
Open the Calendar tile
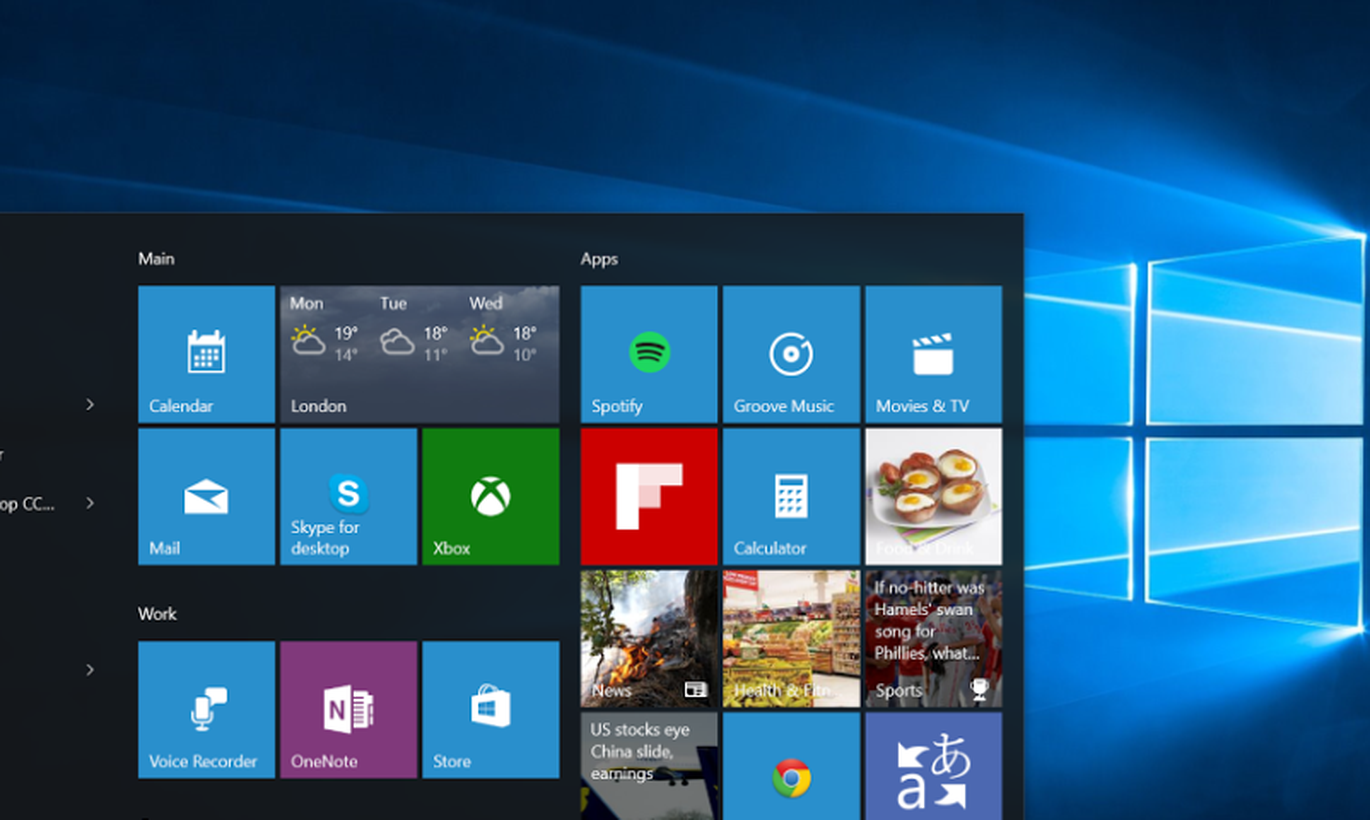click(x=206, y=354)
